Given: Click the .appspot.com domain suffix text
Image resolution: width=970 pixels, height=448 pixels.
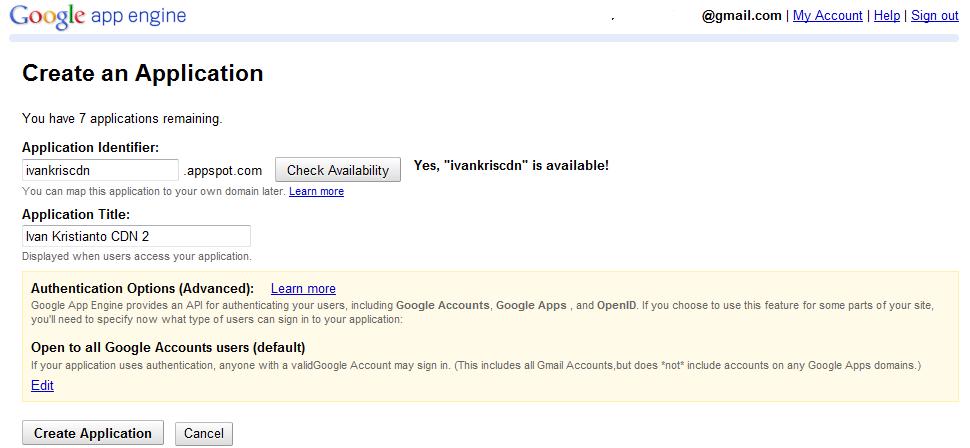Looking at the screenshot, I should (x=223, y=170).
